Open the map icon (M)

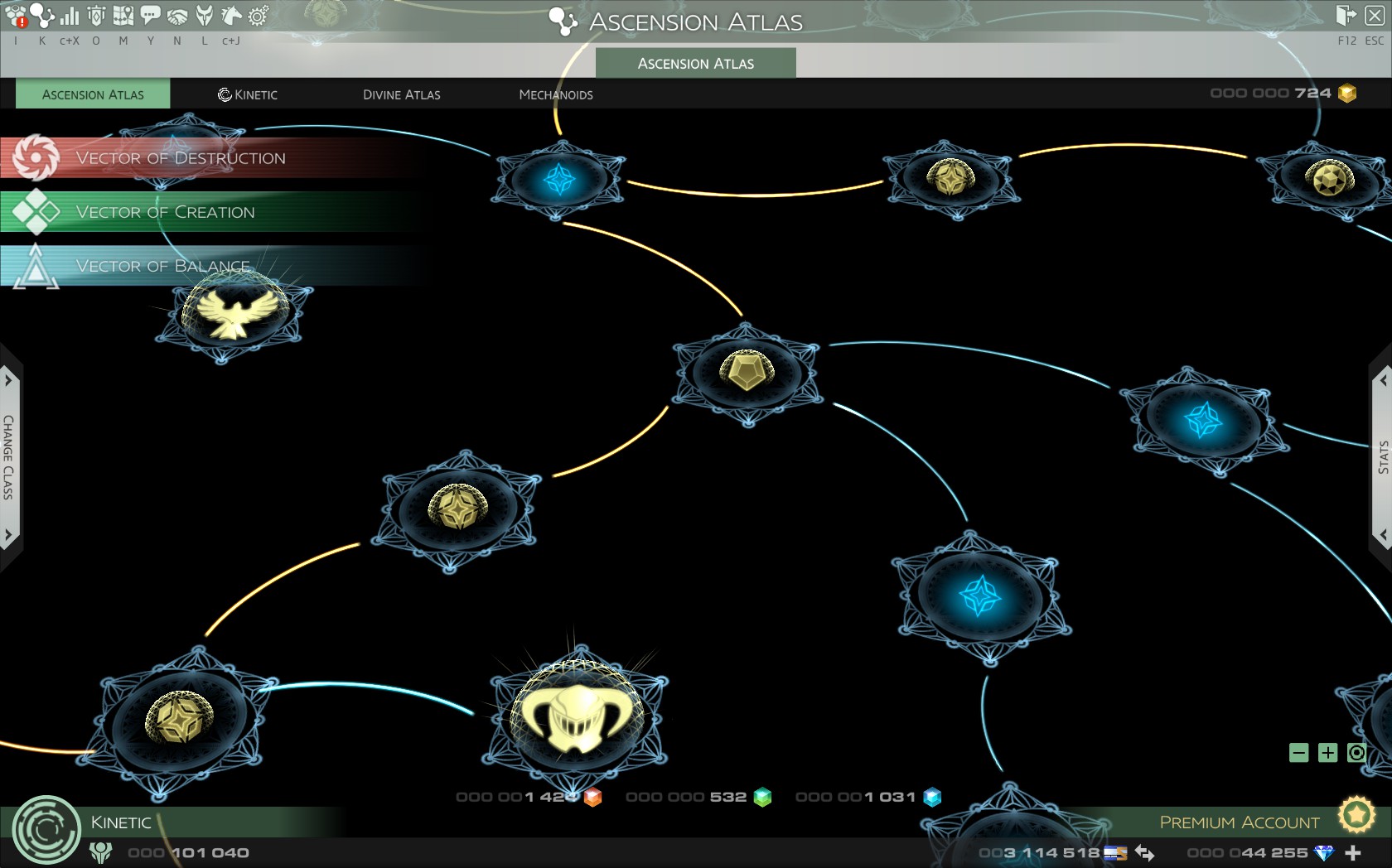pos(123,16)
